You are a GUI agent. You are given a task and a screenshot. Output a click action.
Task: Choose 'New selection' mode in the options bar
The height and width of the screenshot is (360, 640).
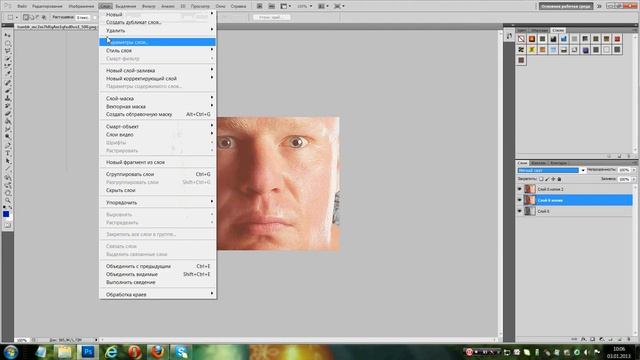point(26,17)
